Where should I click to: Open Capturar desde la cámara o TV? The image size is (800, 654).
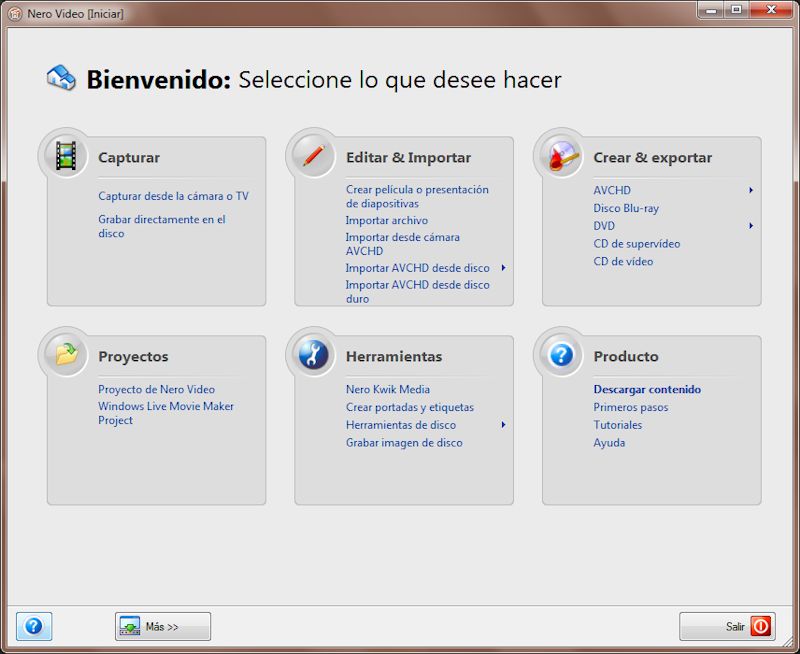click(x=173, y=196)
